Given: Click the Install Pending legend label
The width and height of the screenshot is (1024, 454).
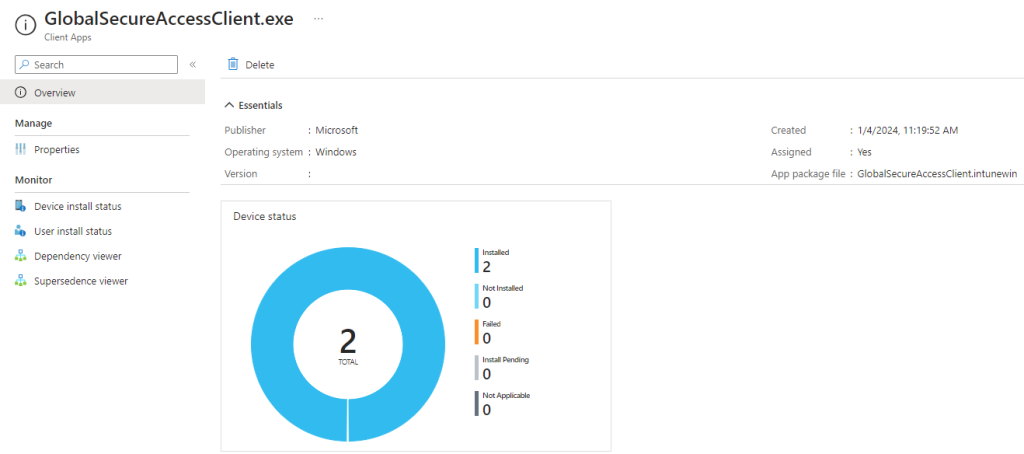Looking at the screenshot, I should click(x=505, y=359).
